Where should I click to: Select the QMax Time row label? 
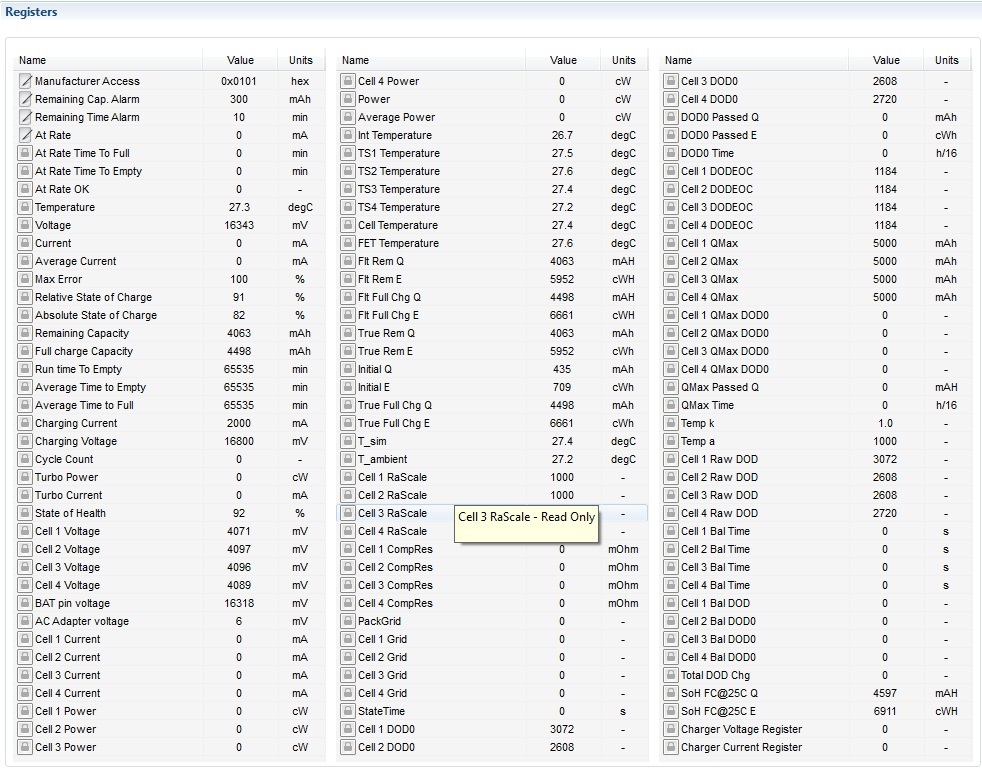coord(708,405)
